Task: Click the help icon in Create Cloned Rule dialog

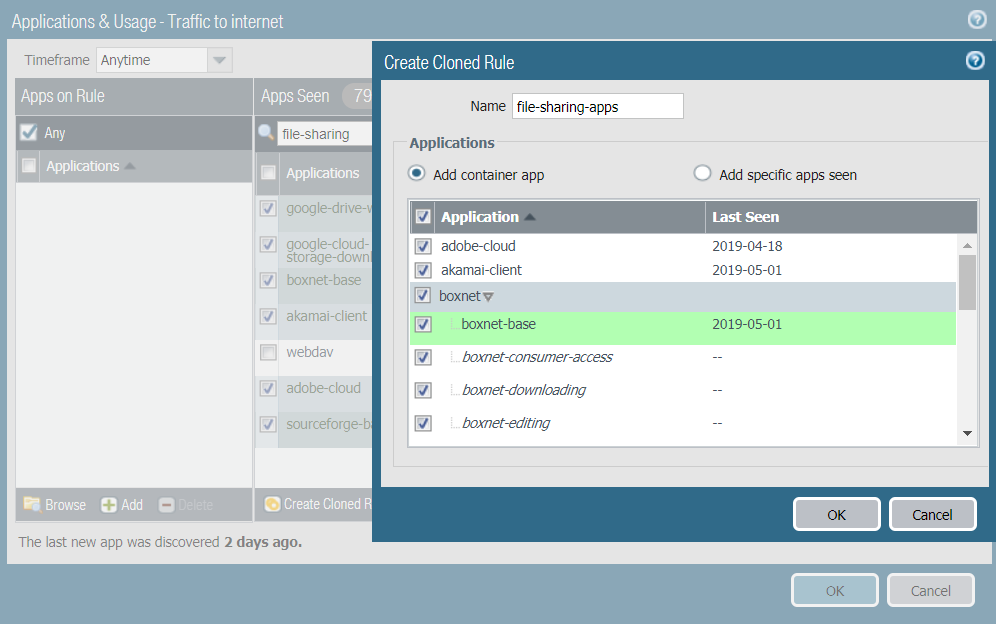Action: click(x=975, y=62)
